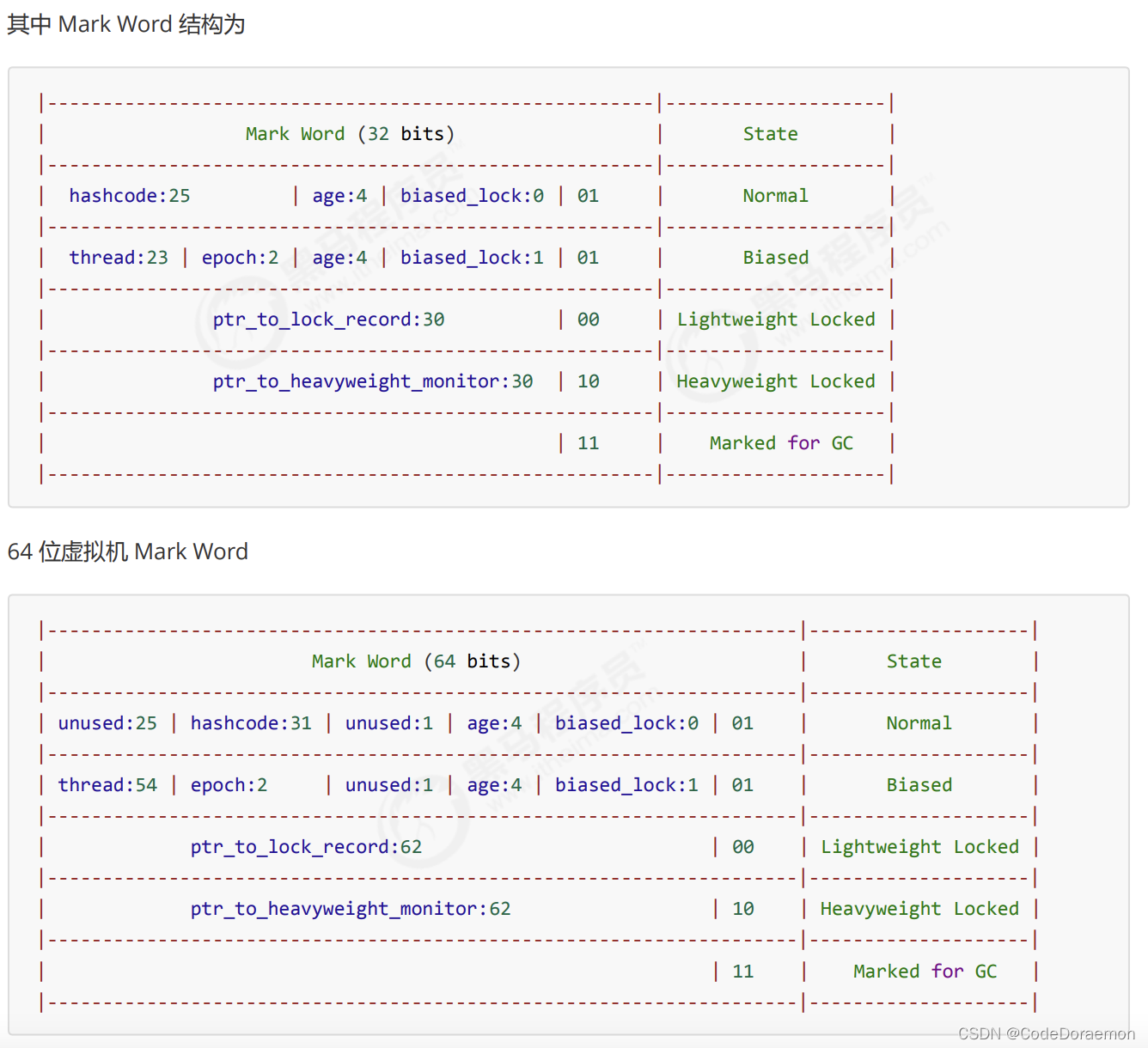Click 'State' header in 64-bit table
This screenshot has width=1148, height=1048.
point(914,661)
